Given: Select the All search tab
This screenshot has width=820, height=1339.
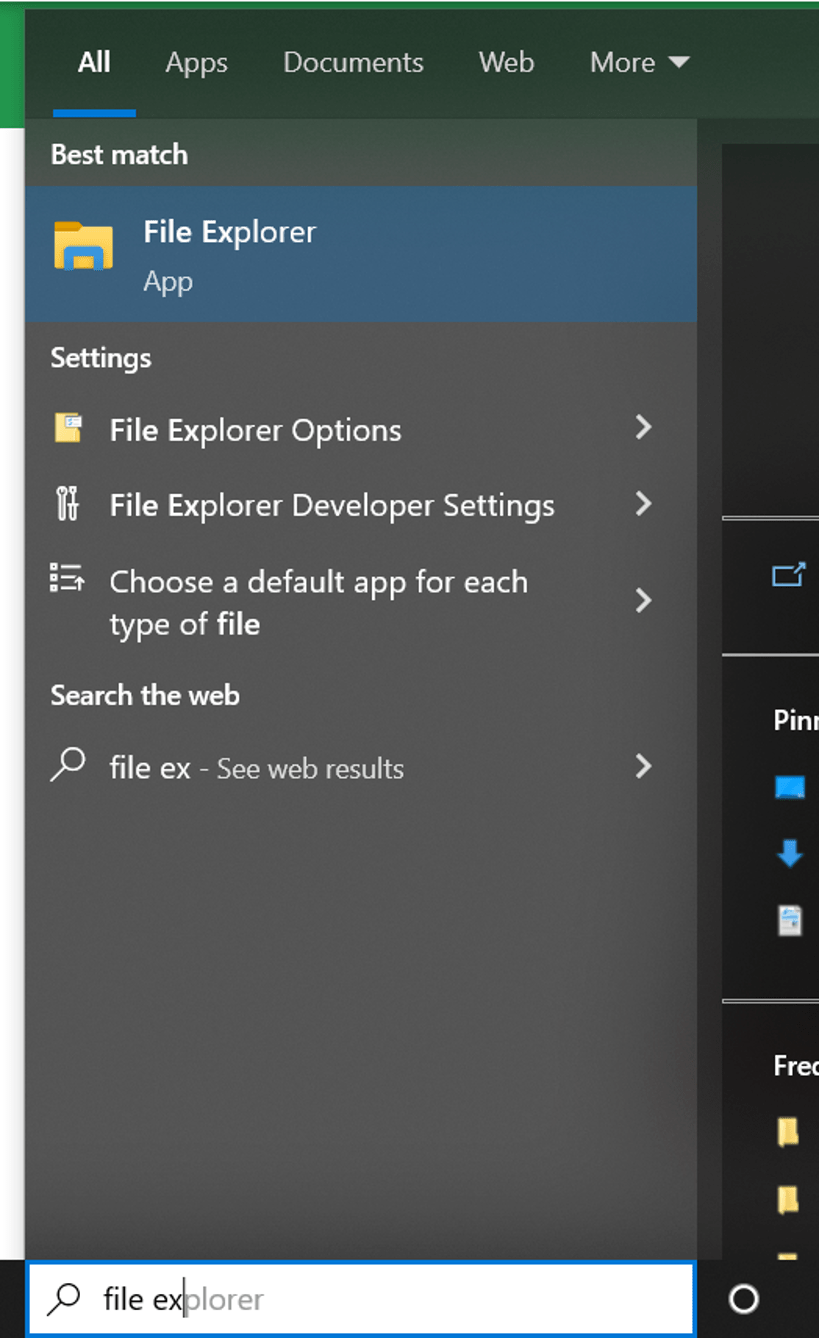Looking at the screenshot, I should [x=94, y=62].
